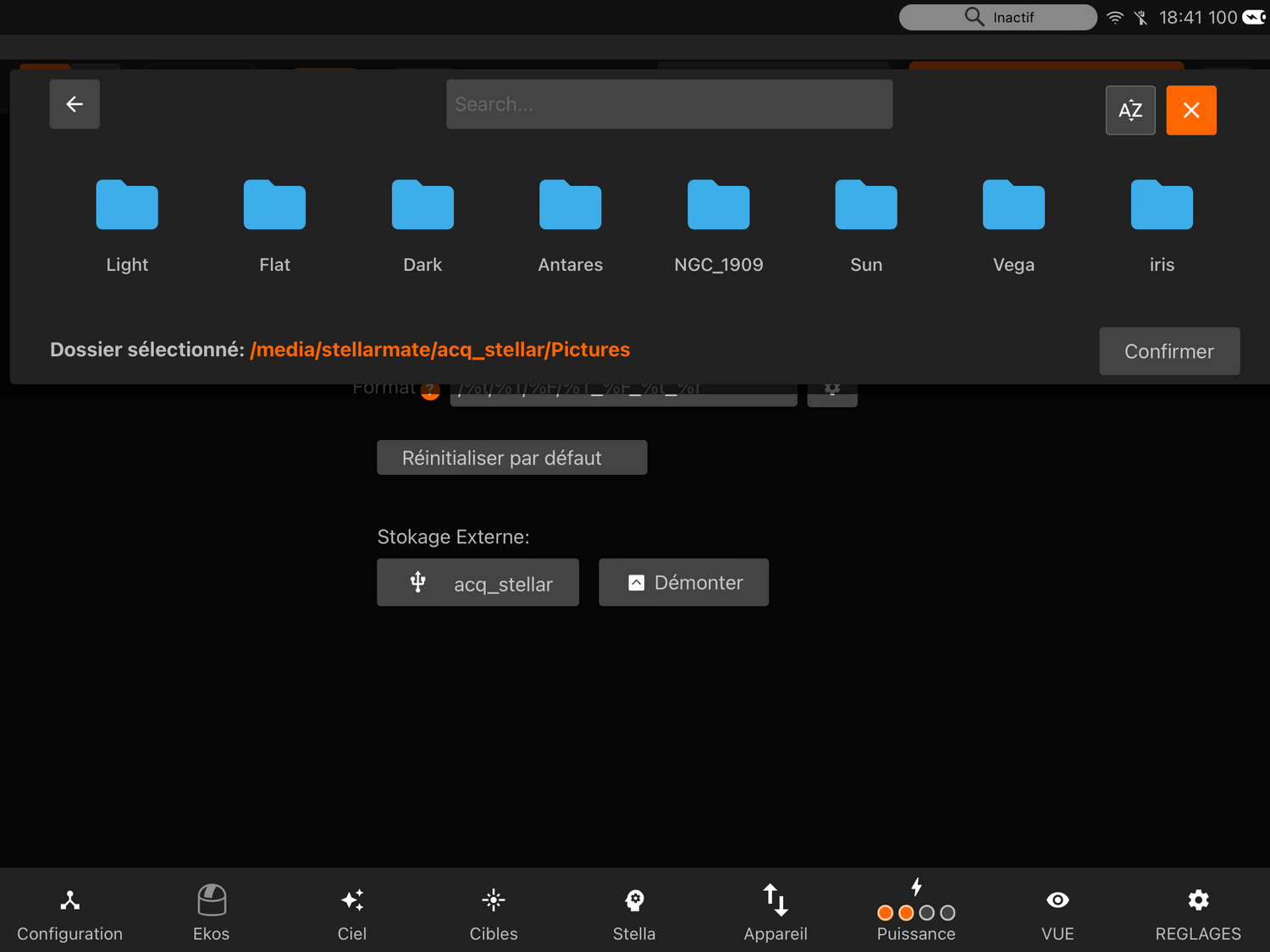Click the Wi-Fi status icon
The height and width of the screenshot is (952, 1270).
1115,18
